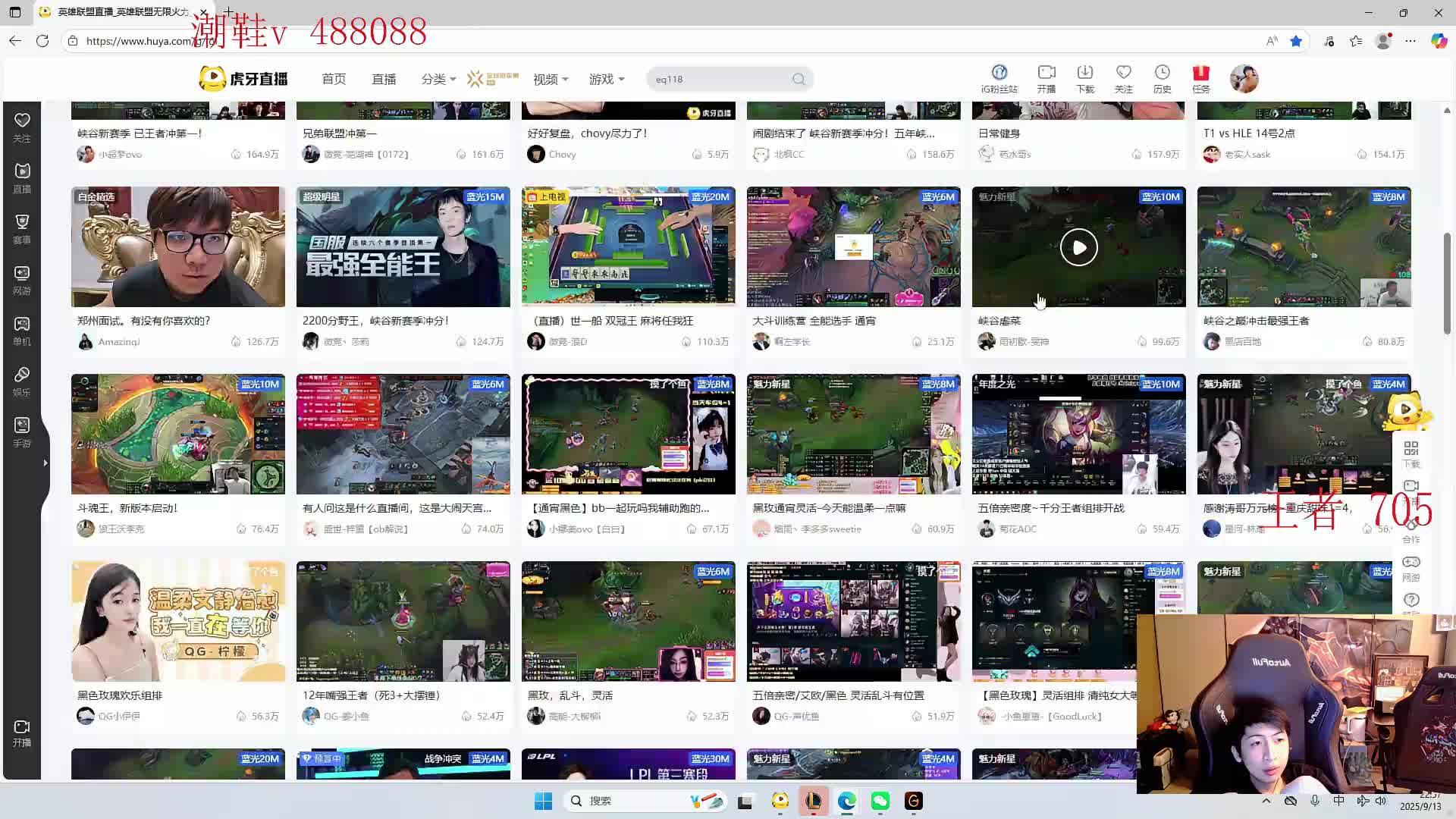Open 斗魂王，新版本启动 stream thumbnail
Image resolution: width=1456 pixels, height=819 pixels.
point(178,434)
